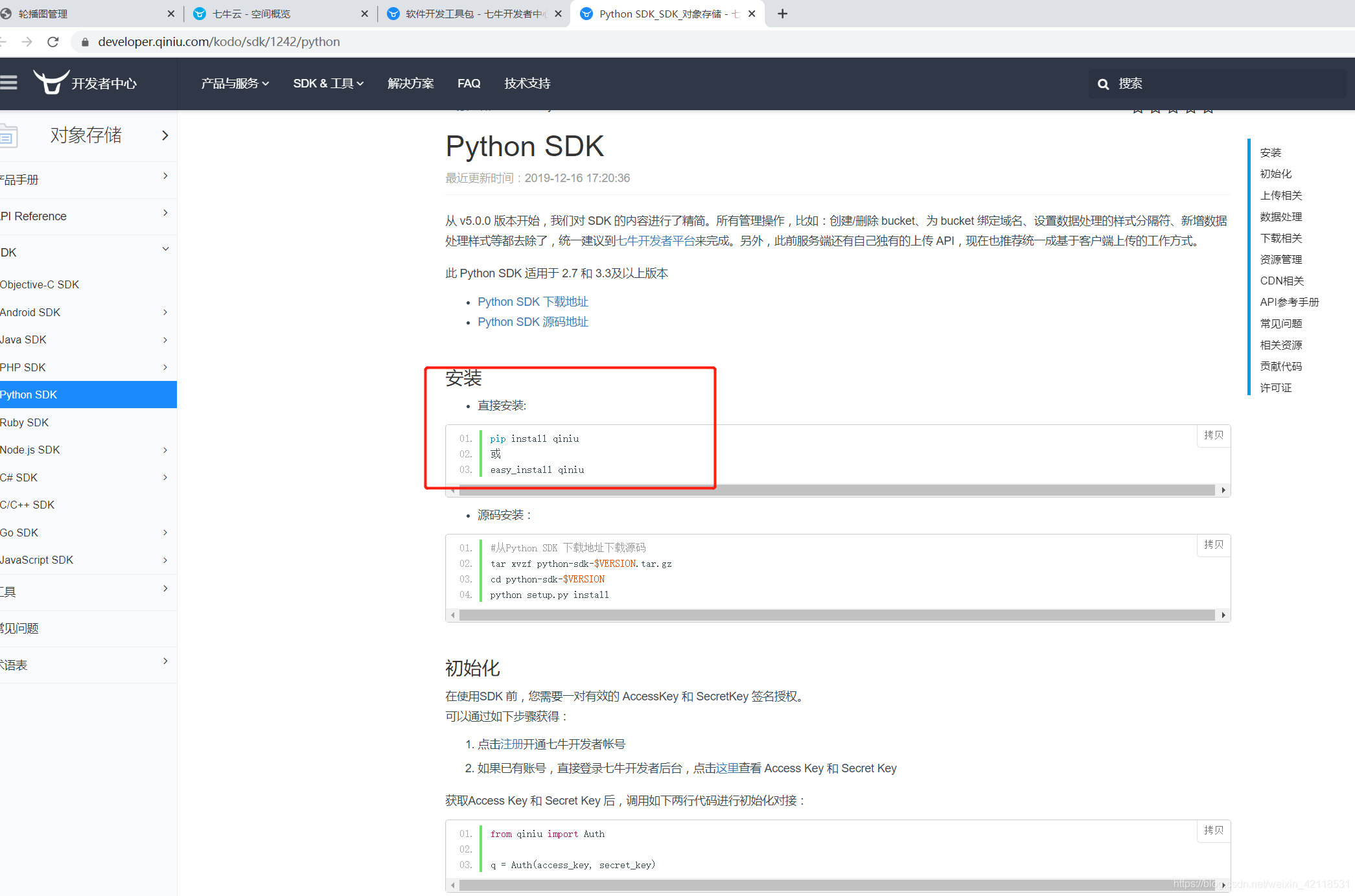Jump to CDN相关 in page outline
This screenshot has height=896, width=1355.
click(x=1282, y=281)
